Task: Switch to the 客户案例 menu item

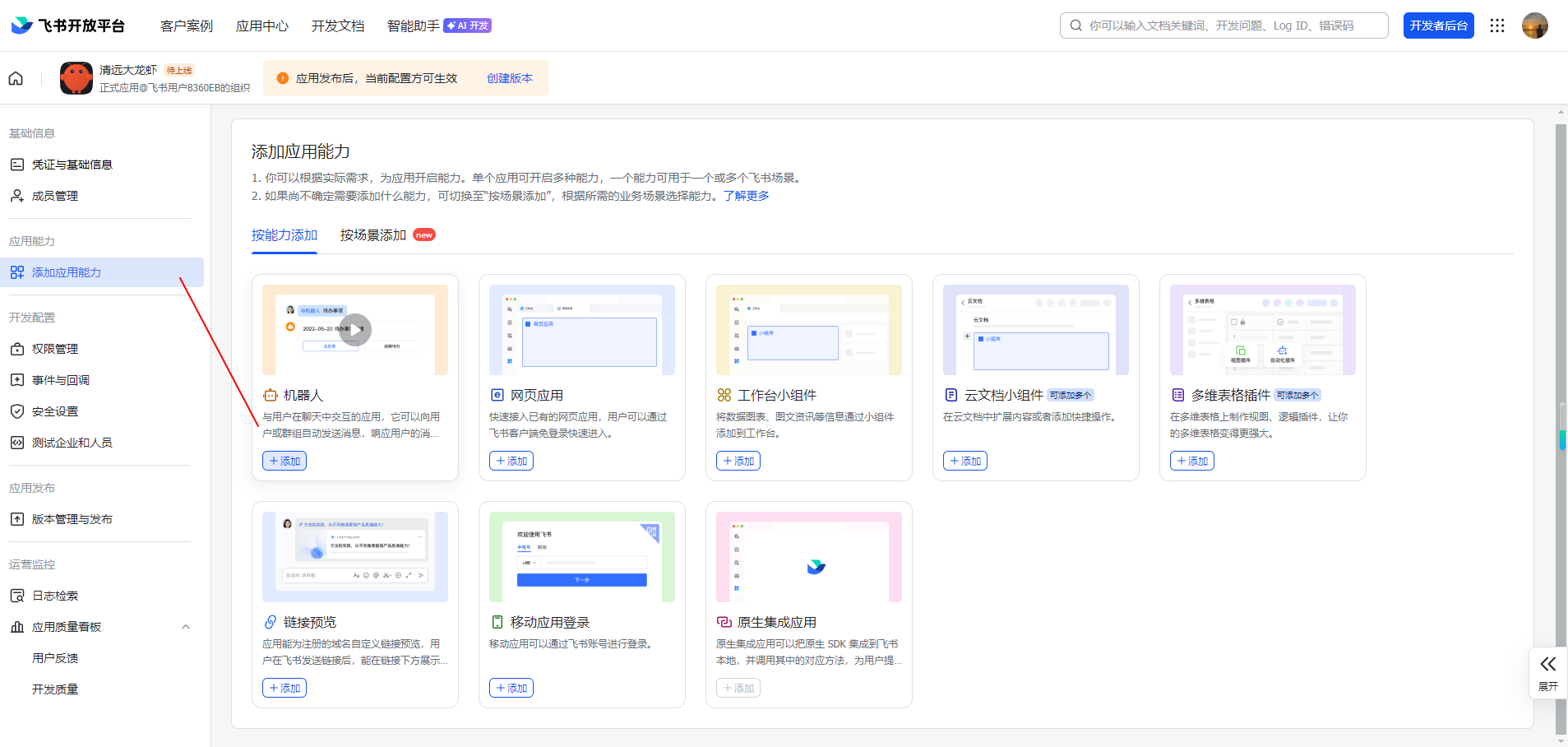Action: (x=187, y=26)
